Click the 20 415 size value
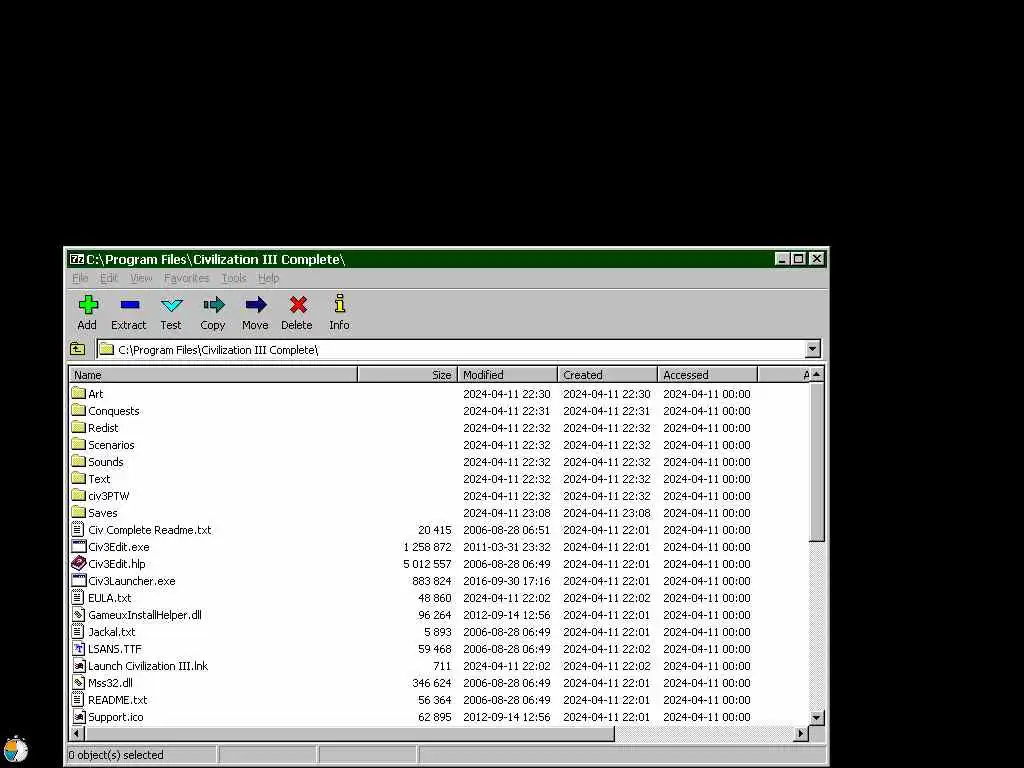 click(x=434, y=530)
